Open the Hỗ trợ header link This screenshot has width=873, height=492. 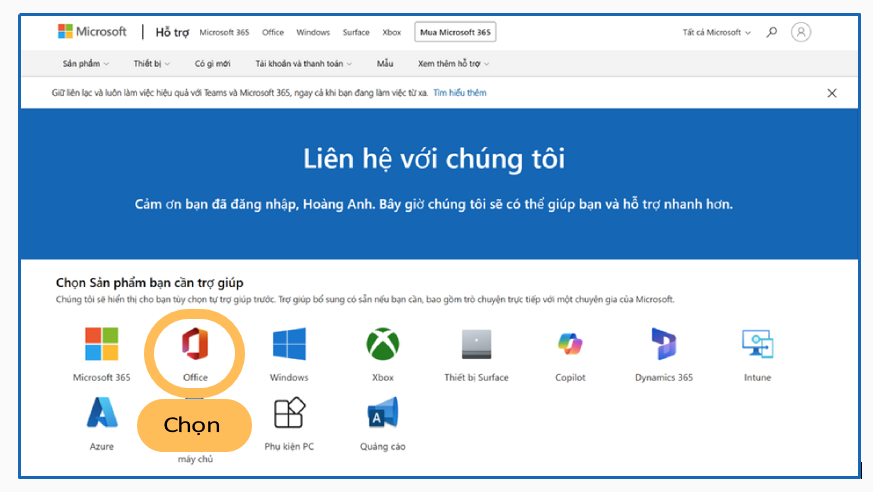[x=172, y=32]
